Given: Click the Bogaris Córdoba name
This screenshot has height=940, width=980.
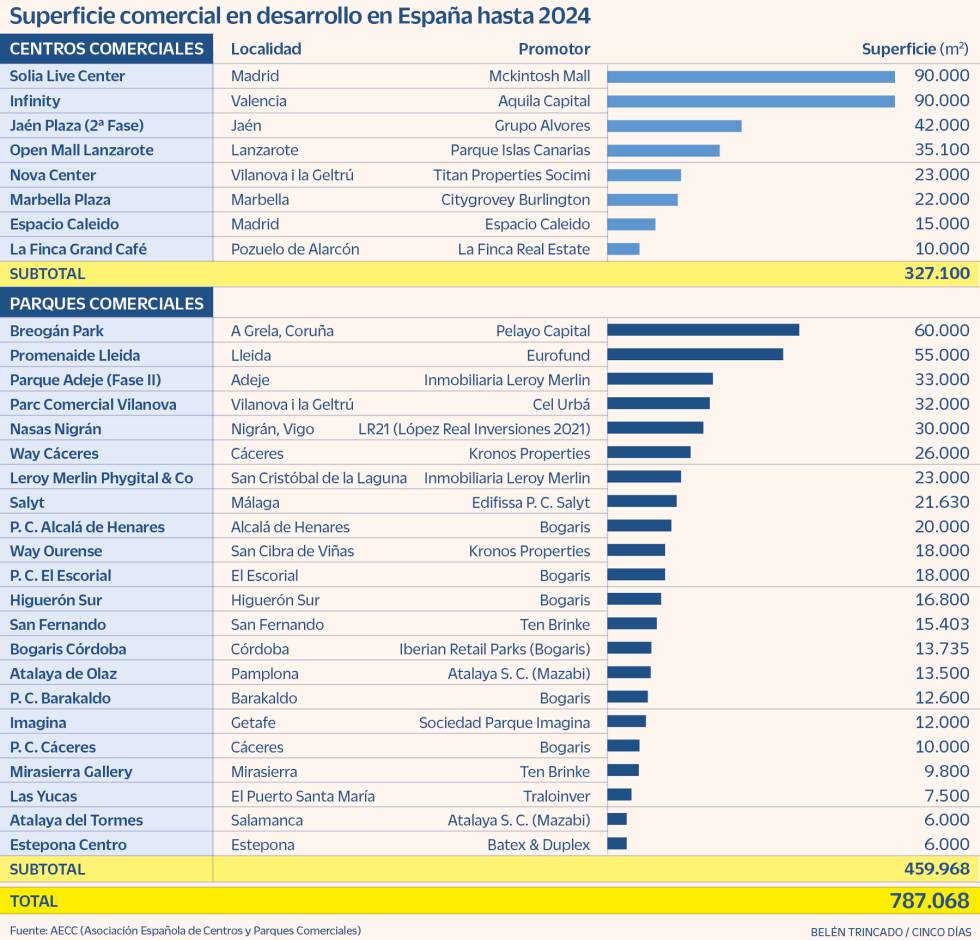Looking at the screenshot, I should (x=68, y=649).
